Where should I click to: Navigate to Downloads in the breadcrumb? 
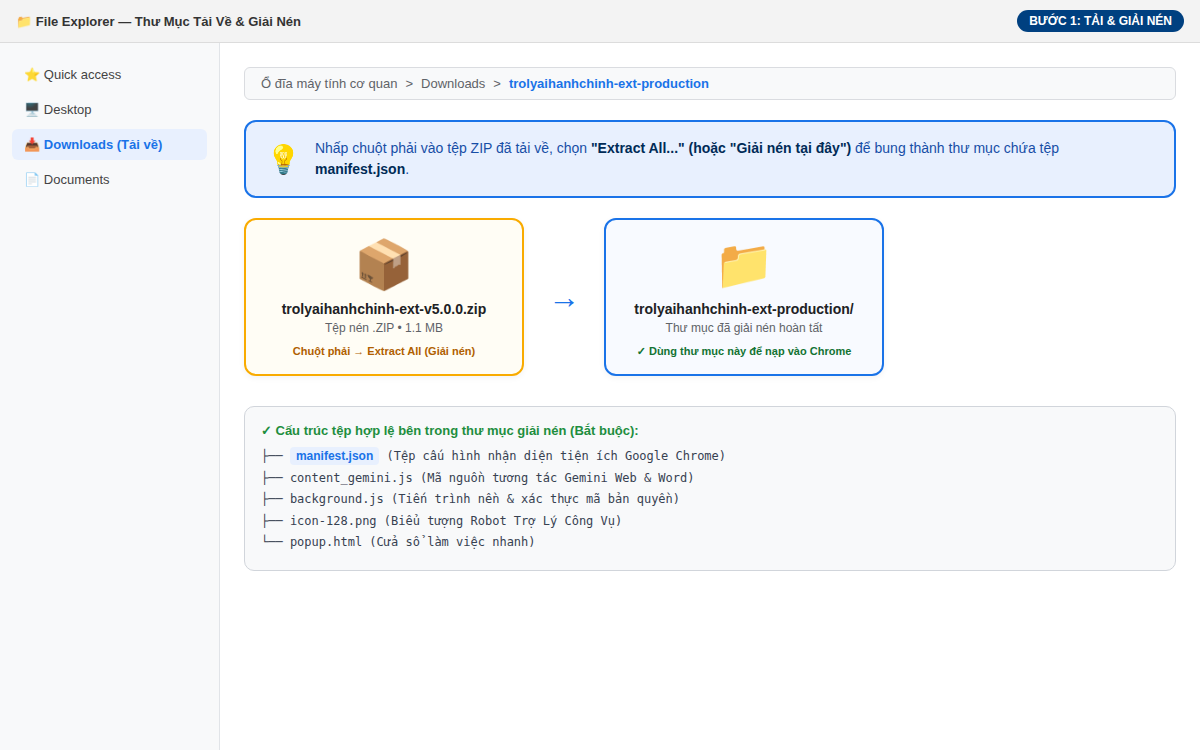point(453,84)
